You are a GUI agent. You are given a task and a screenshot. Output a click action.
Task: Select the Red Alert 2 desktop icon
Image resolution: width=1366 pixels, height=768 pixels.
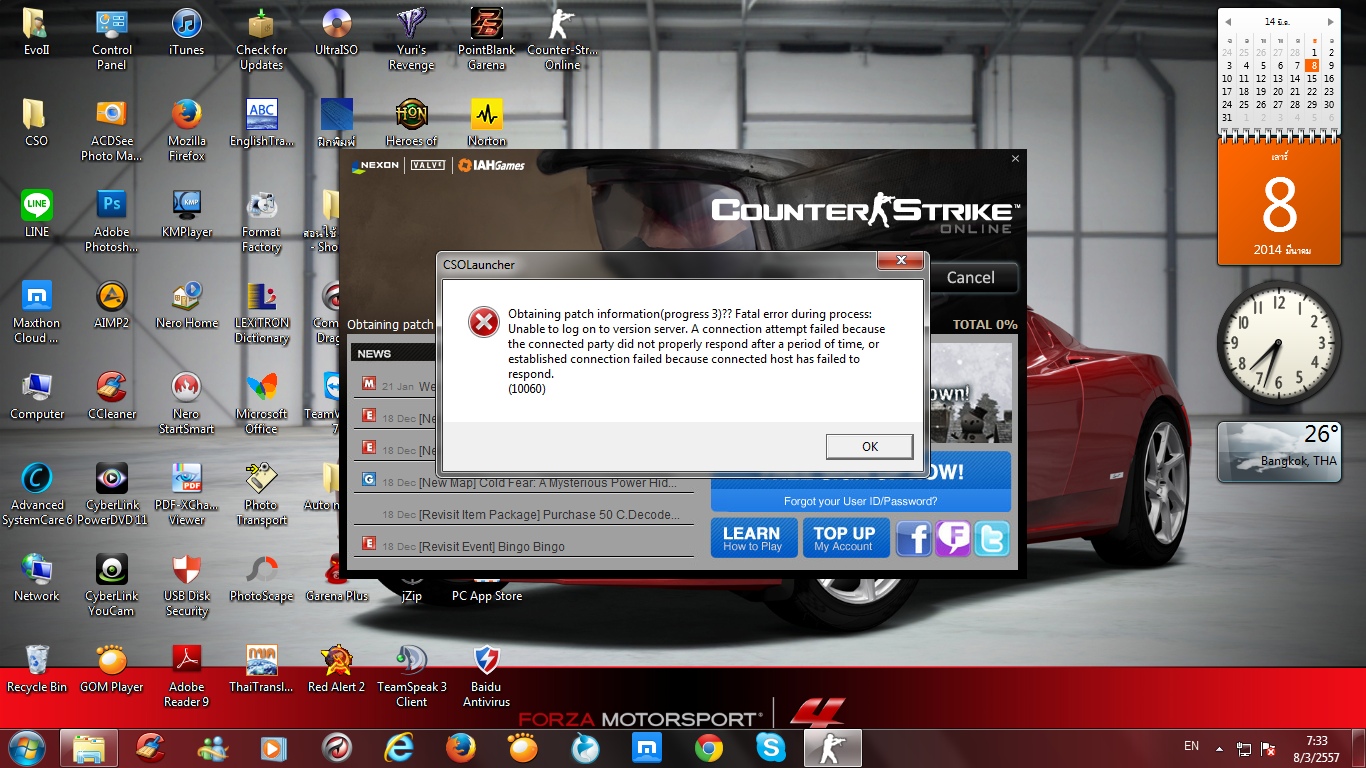[x=337, y=669]
